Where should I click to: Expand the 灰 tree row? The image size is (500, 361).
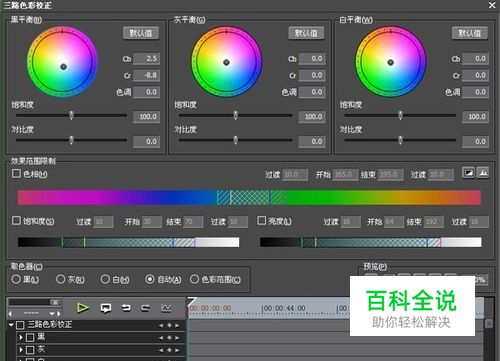(x=21, y=350)
